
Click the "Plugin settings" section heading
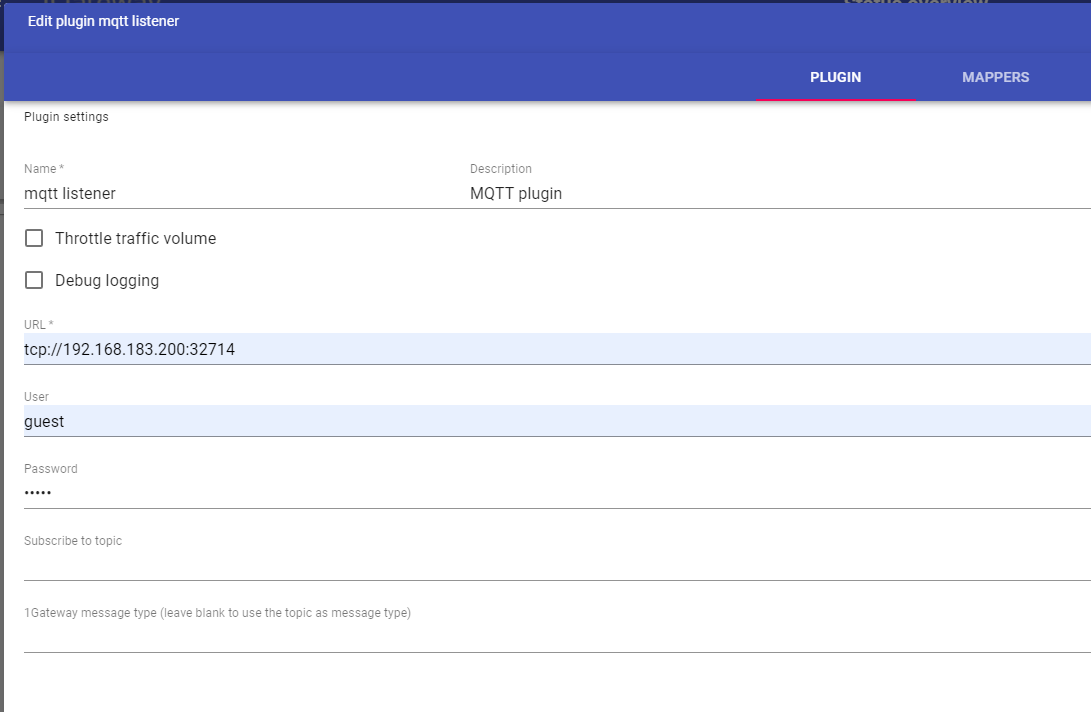[x=66, y=117]
